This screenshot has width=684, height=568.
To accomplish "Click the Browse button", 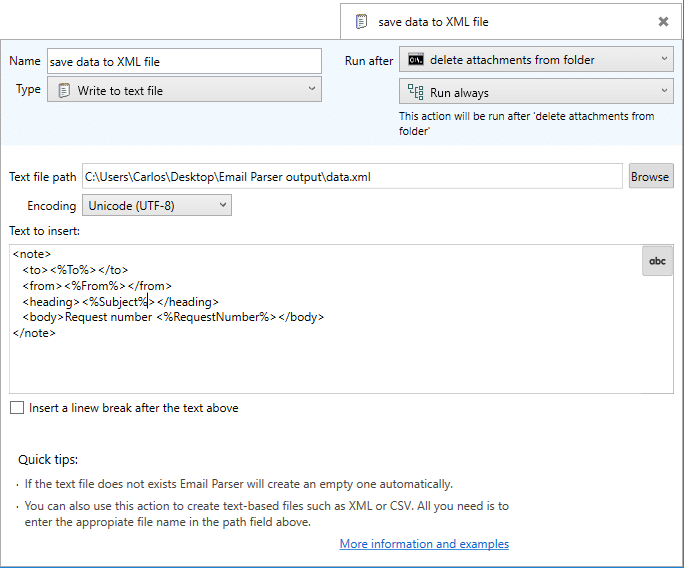I will pyautogui.click(x=651, y=176).
